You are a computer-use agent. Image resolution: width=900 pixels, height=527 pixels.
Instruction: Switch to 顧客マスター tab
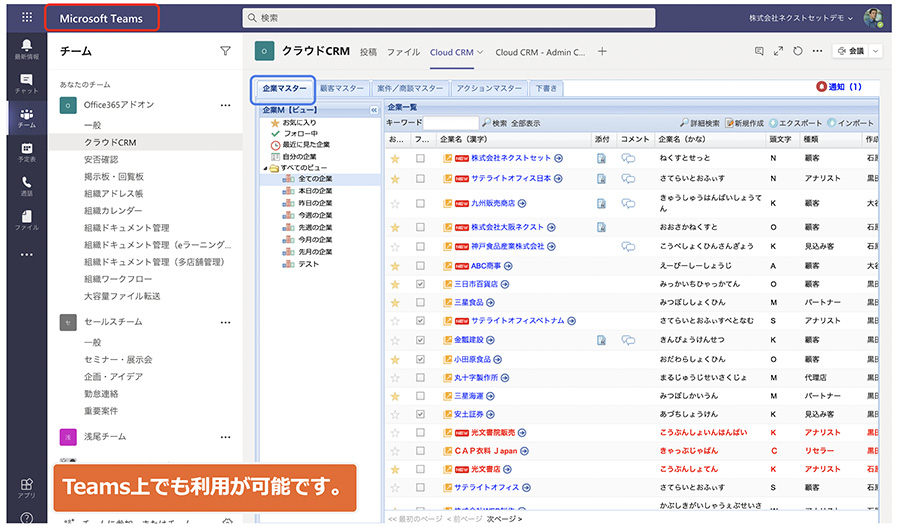342,88
